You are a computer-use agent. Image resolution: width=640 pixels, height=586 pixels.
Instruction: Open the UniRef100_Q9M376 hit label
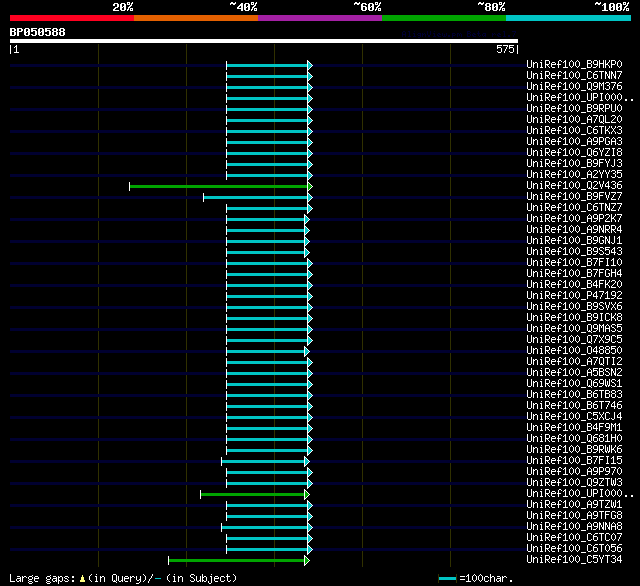pos(574,87)
